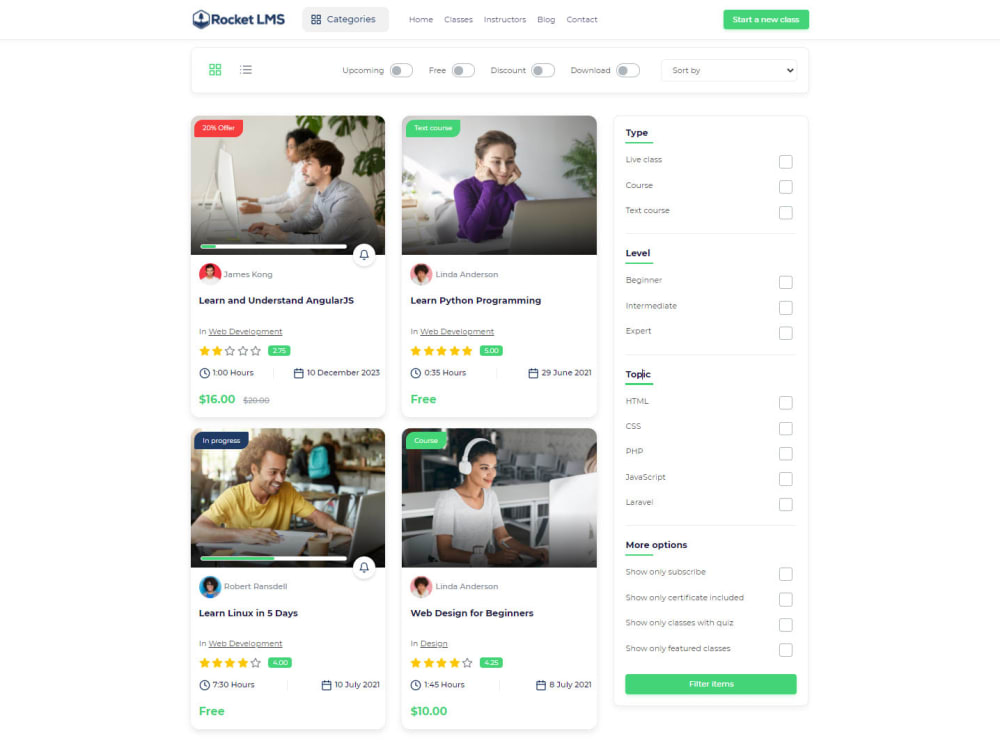The image size is (1000, 750).
Task: Open the Blog menu item
Action: tap(546, 19)
